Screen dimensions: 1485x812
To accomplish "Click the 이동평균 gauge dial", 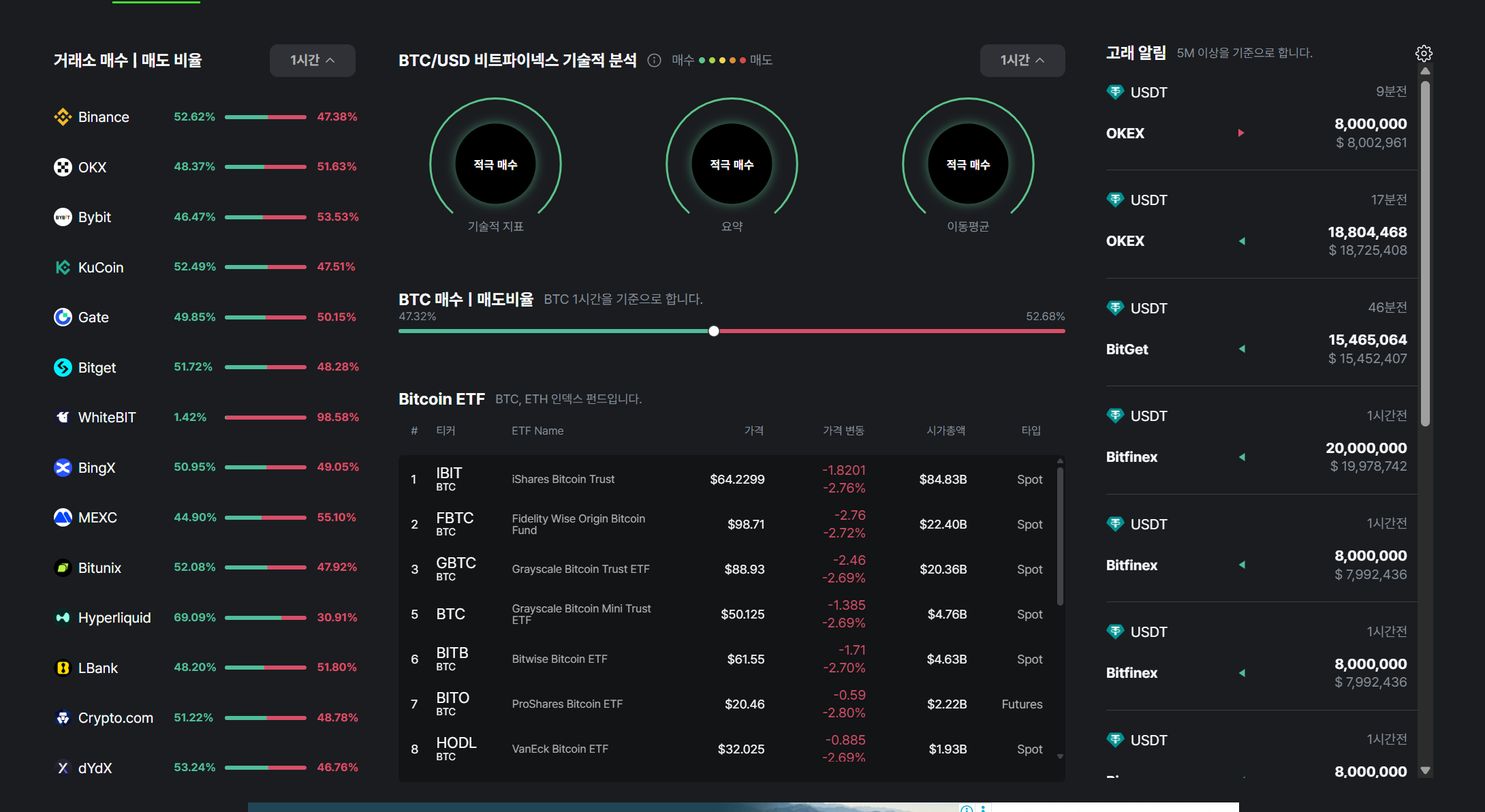I will pyautogui.click(x=967, y=164).
